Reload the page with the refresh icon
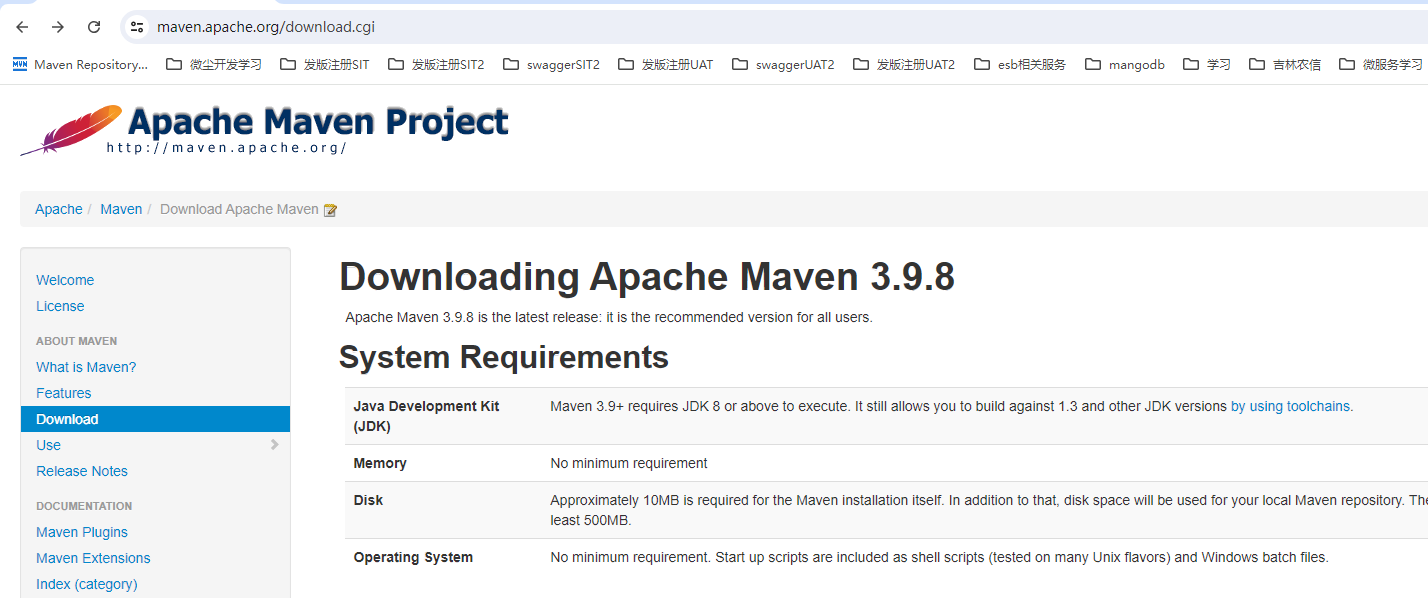Image resolution: width=1428 pixels, height=598 pixels. click(94, 27)
